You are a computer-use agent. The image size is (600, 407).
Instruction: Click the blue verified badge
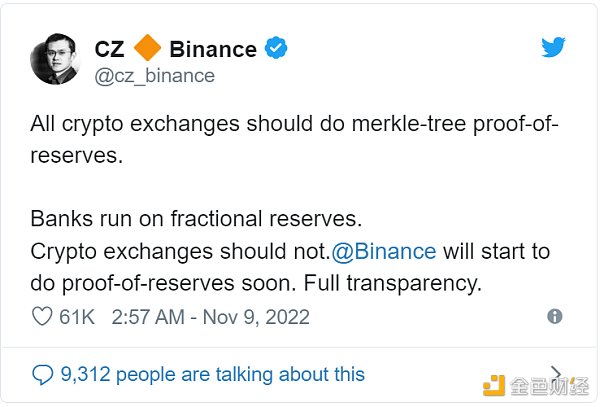pyautogui.click(x=276, y=48)
